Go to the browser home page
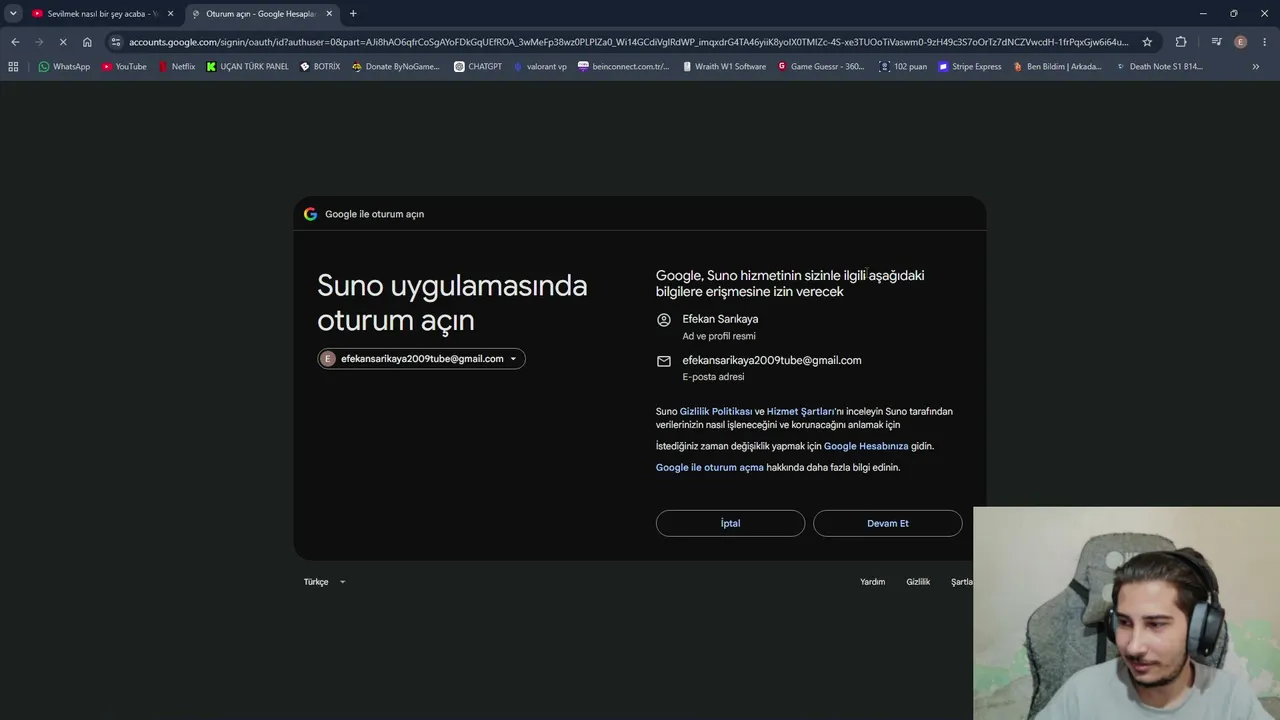The height and width of the screenshot is (720, 1280). click(x=87, y=42)
